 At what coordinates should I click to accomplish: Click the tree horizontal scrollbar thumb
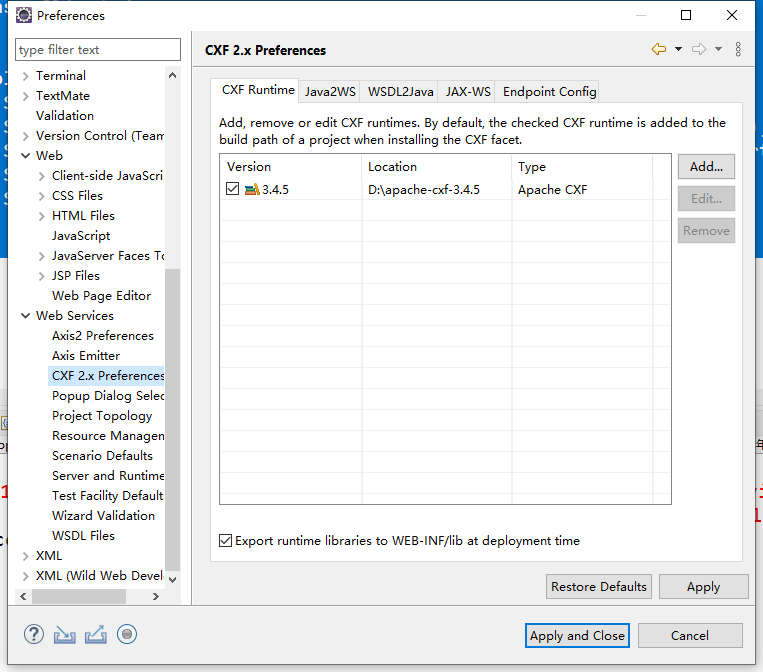tap(79, 596)
